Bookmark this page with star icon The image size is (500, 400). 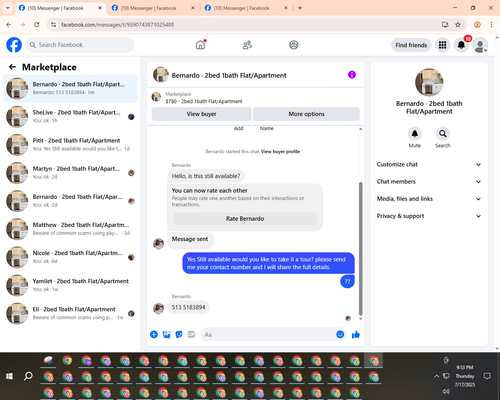pyautogui.click(x=458, y=24)
